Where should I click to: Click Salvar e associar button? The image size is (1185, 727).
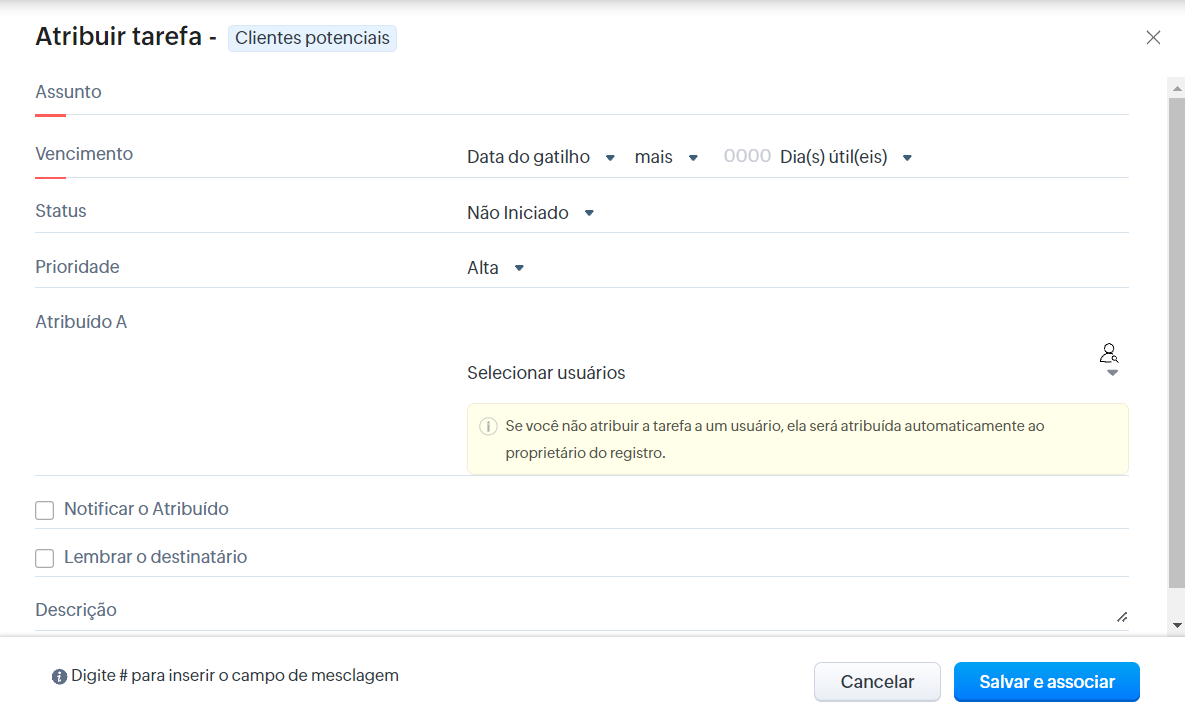point(1047,682)
